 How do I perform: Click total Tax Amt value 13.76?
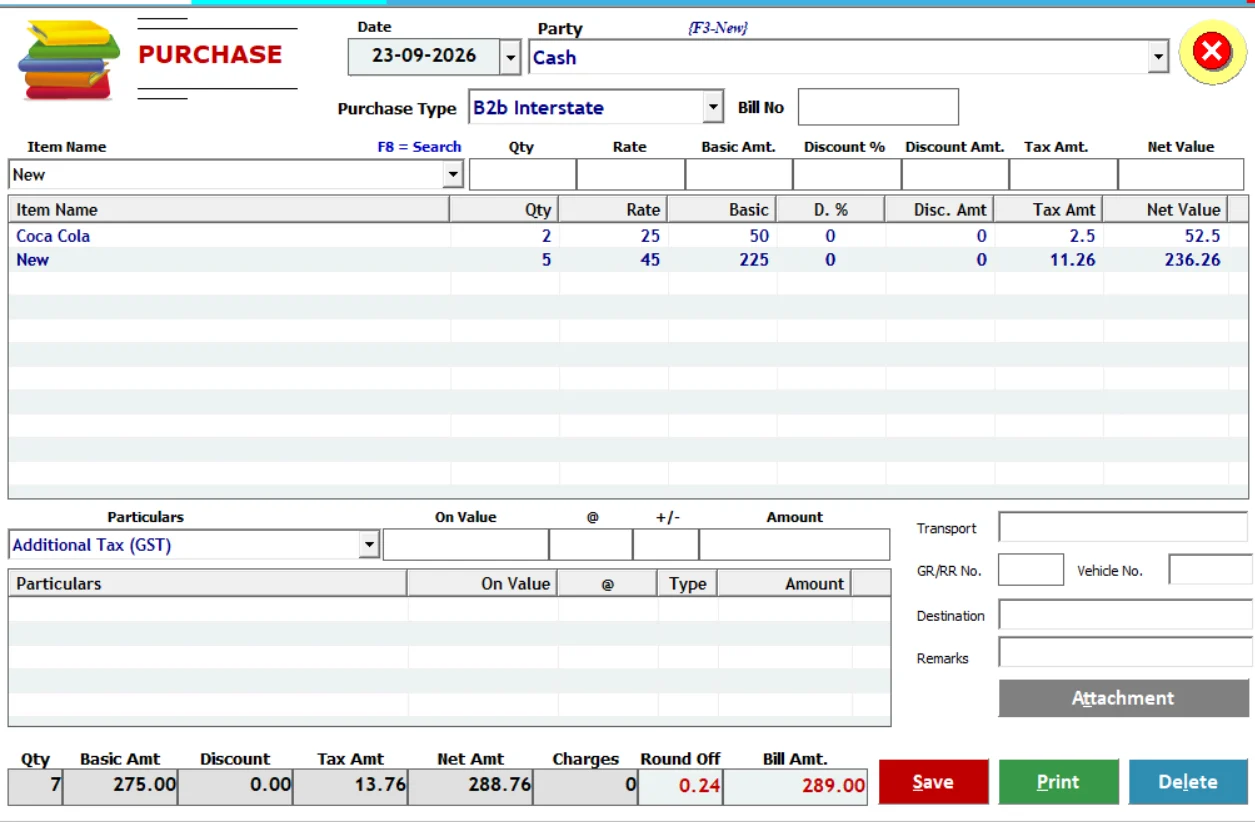tap(351, 785)
